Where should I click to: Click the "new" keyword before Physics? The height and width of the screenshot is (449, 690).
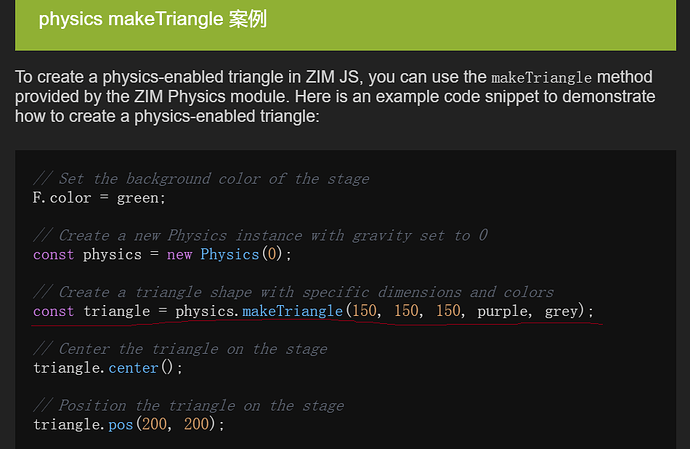point(179,255)
